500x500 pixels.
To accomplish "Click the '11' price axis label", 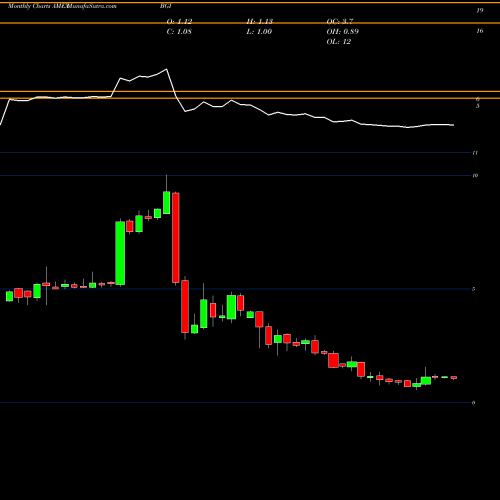I will point(475,153).
